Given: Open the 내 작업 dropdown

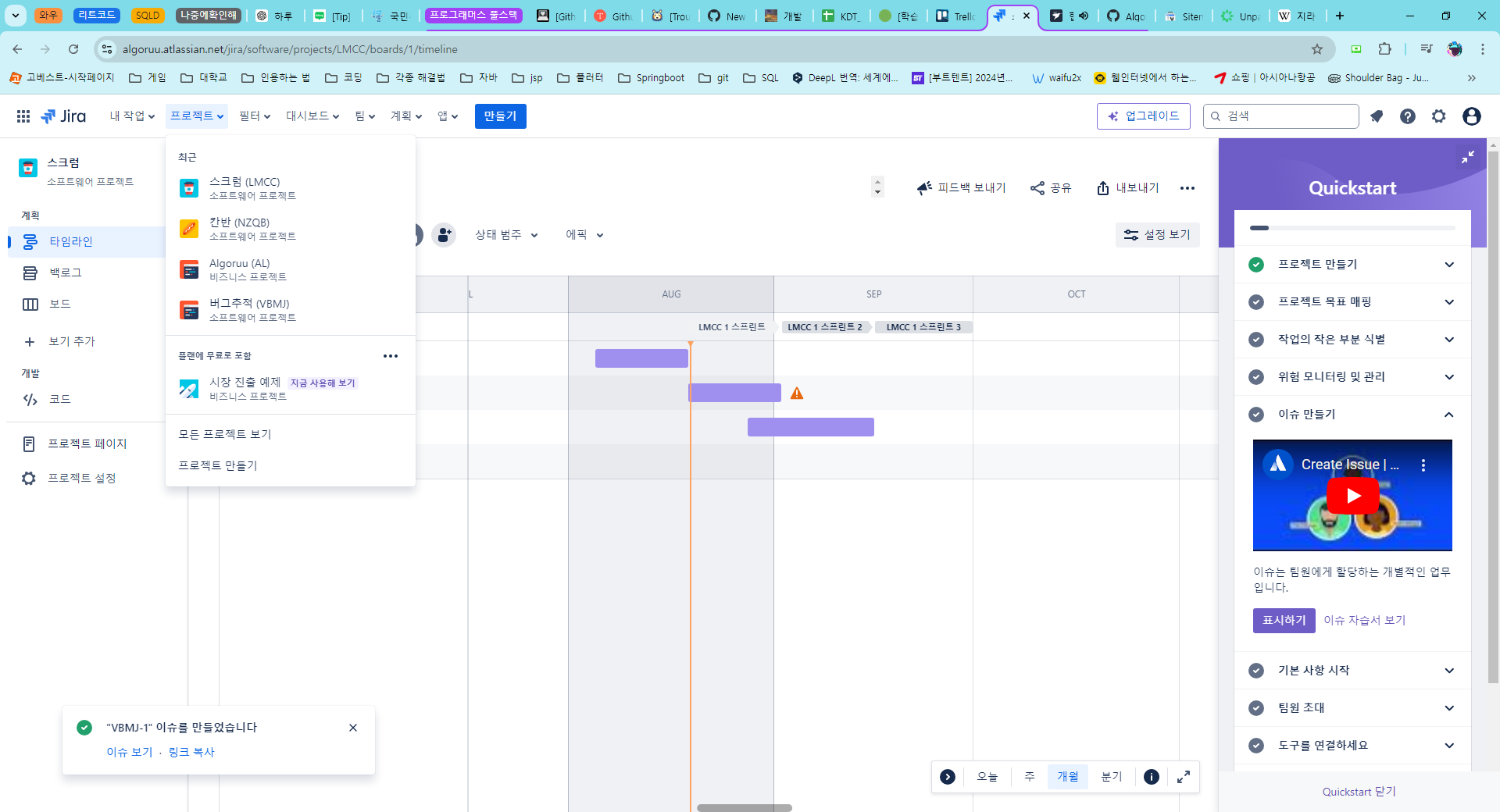Looking at the screenshot, I should 132,116.
